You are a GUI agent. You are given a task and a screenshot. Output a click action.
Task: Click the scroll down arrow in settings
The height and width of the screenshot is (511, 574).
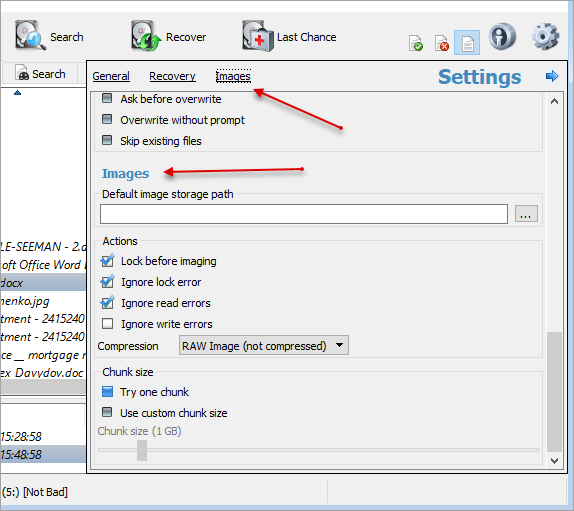554,461
